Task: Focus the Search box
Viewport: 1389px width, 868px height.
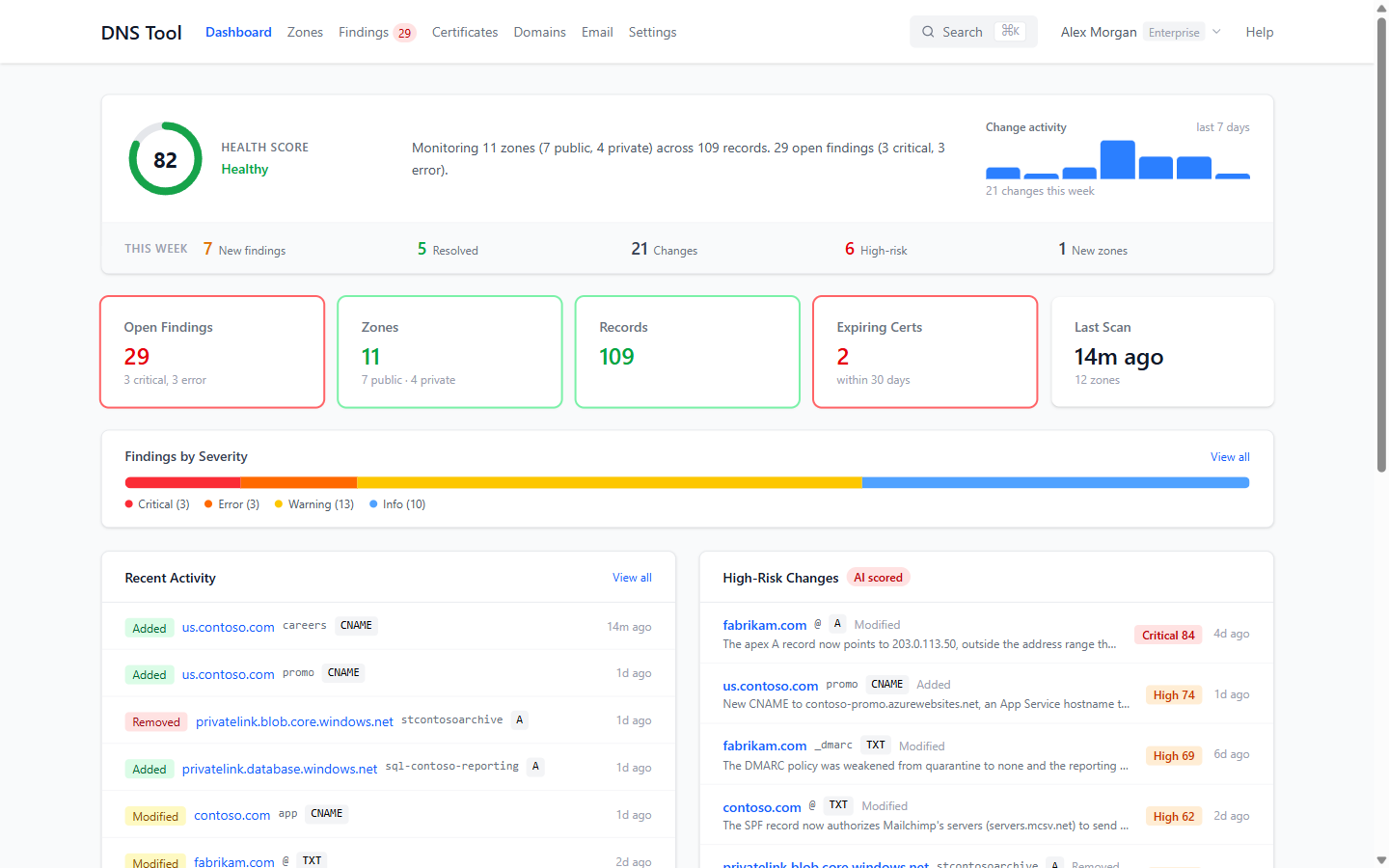Action: (973, 32)
